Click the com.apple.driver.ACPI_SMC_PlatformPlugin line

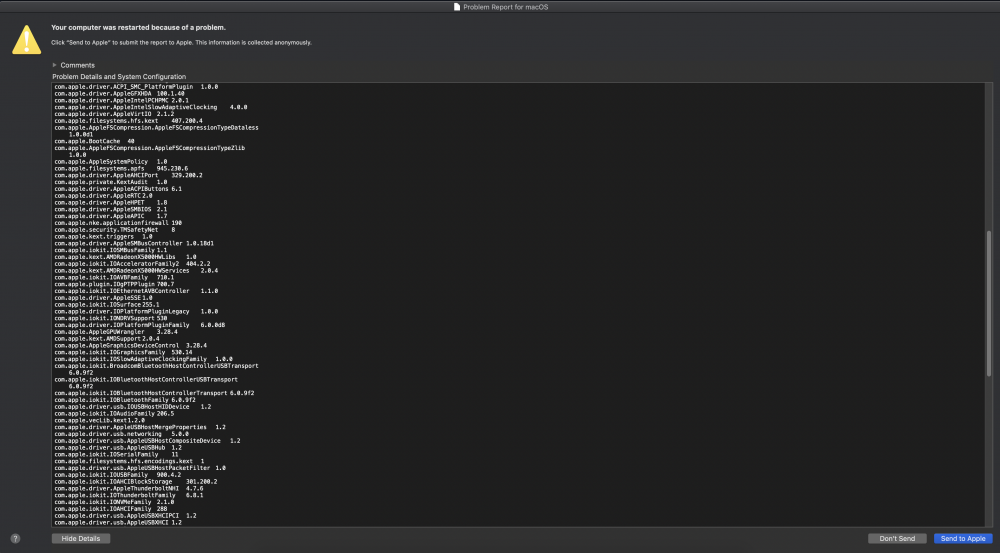point(136,87)
